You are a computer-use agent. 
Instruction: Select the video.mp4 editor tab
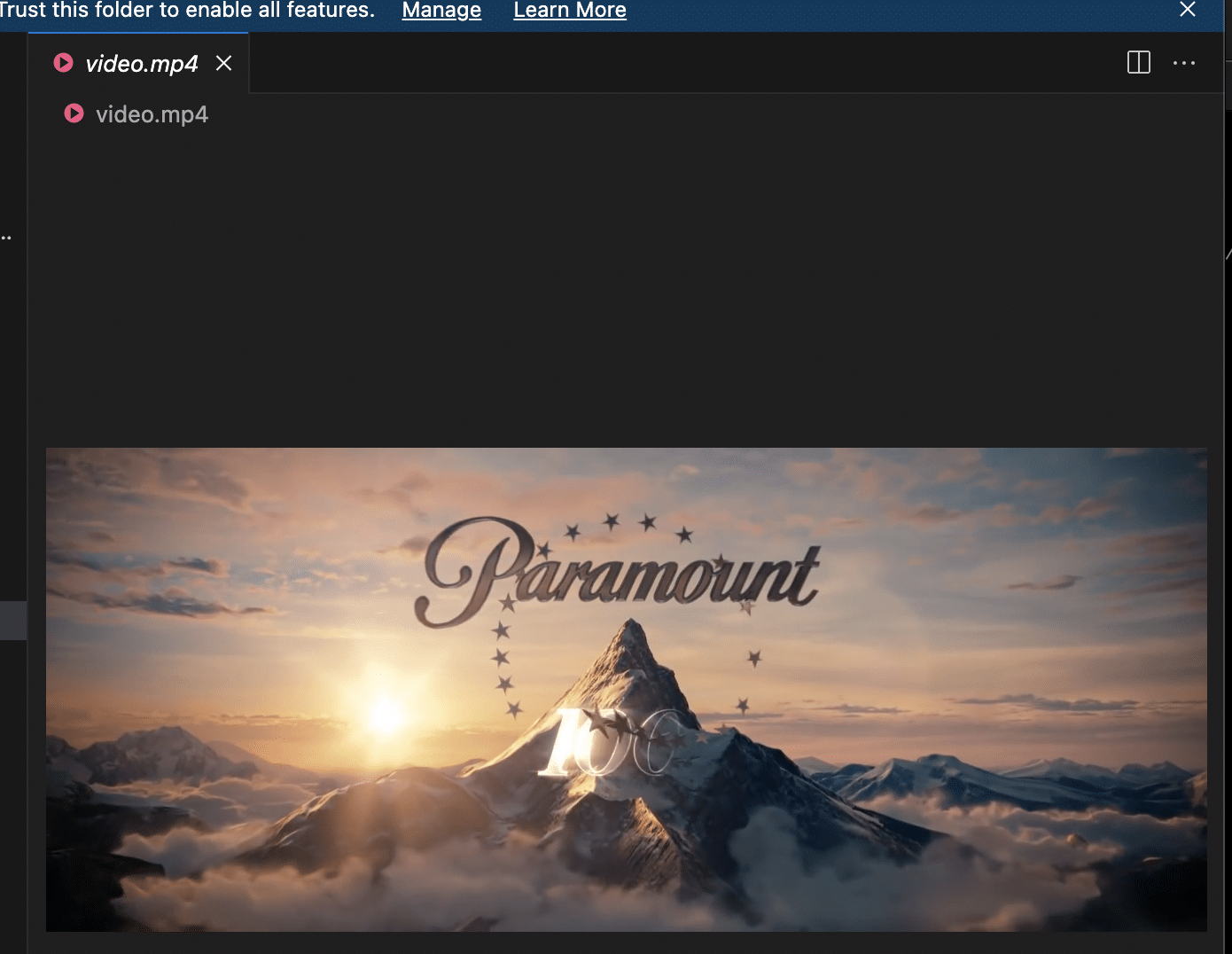coord(139,63)
